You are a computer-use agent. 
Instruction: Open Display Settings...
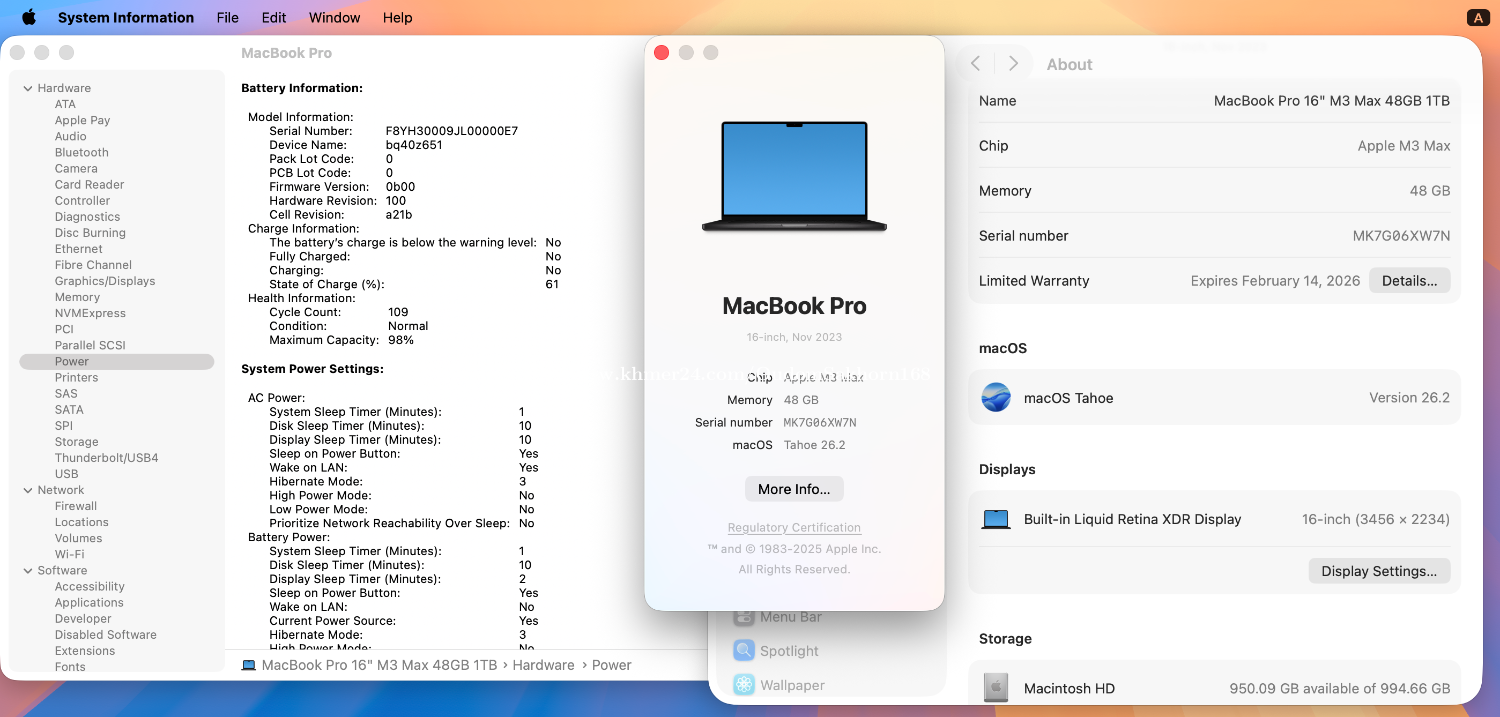1378,571
